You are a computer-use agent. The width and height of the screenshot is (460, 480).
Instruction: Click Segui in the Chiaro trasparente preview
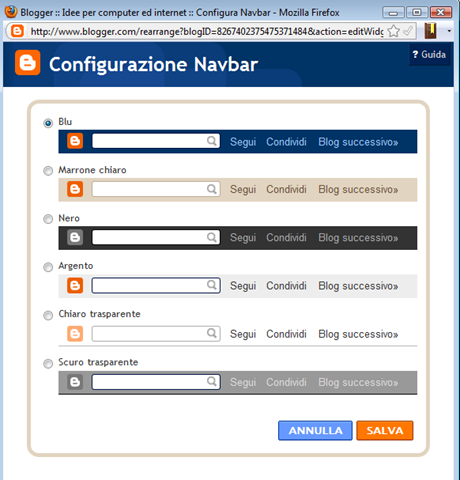[x=243, y=334]
